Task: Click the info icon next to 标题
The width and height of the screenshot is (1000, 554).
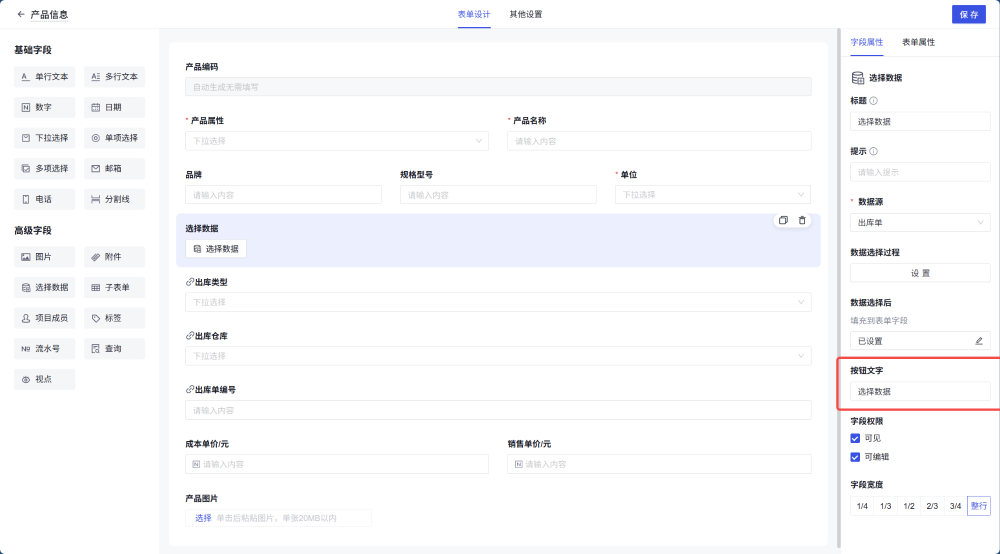Action: click(874, 101)
